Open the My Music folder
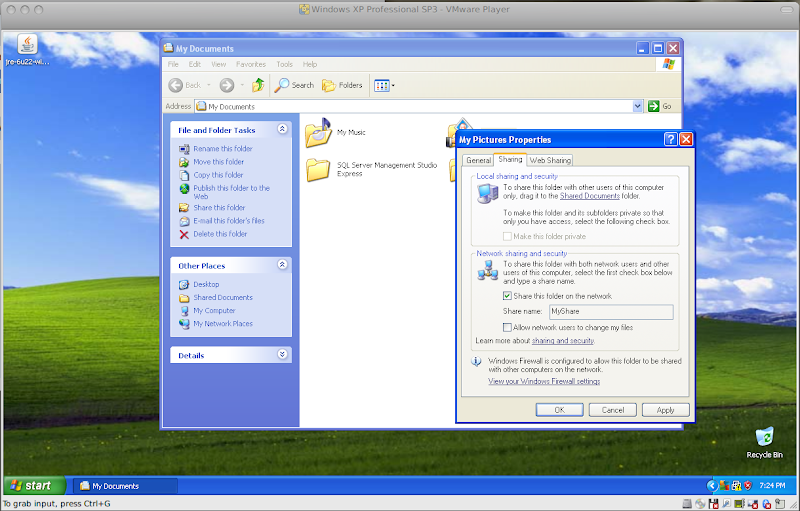Screen dimensions: 800x511 pos(318,132)
